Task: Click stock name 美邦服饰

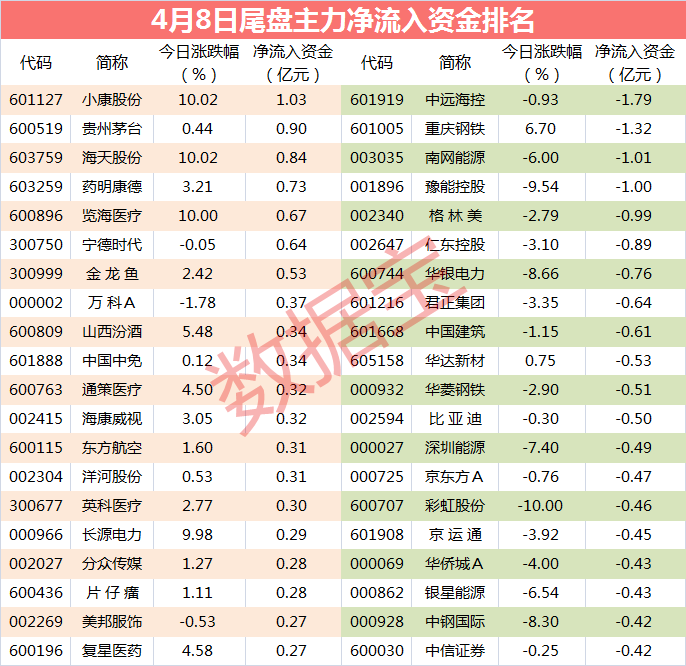Action: (112, 622)
